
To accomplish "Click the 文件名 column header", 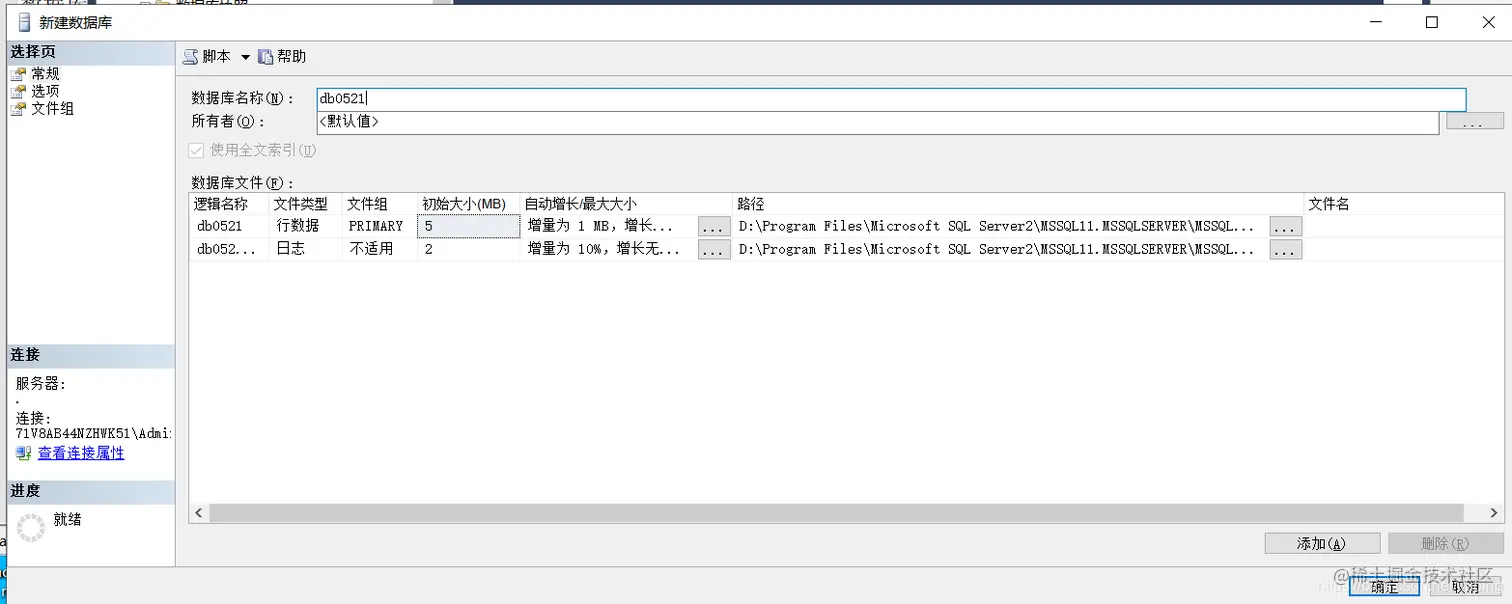I will tap(1403, 204).
